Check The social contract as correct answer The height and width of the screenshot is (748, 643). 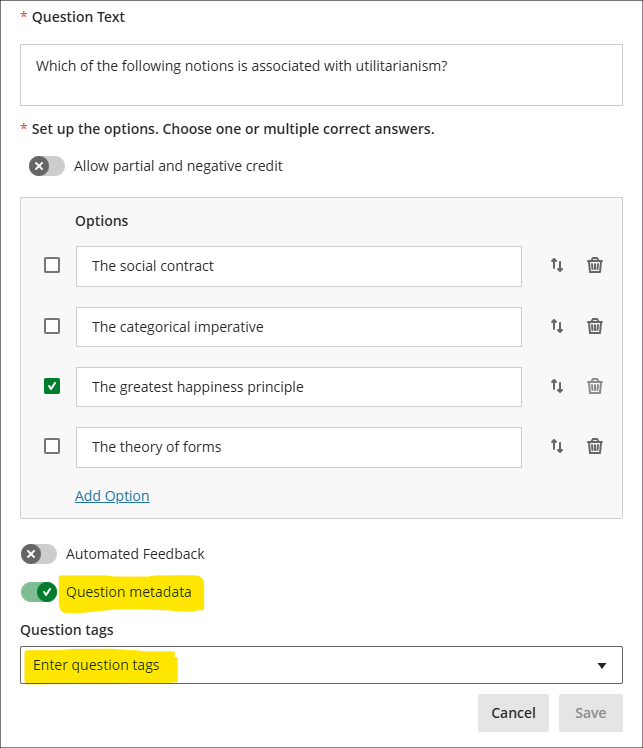coord(52,266)
